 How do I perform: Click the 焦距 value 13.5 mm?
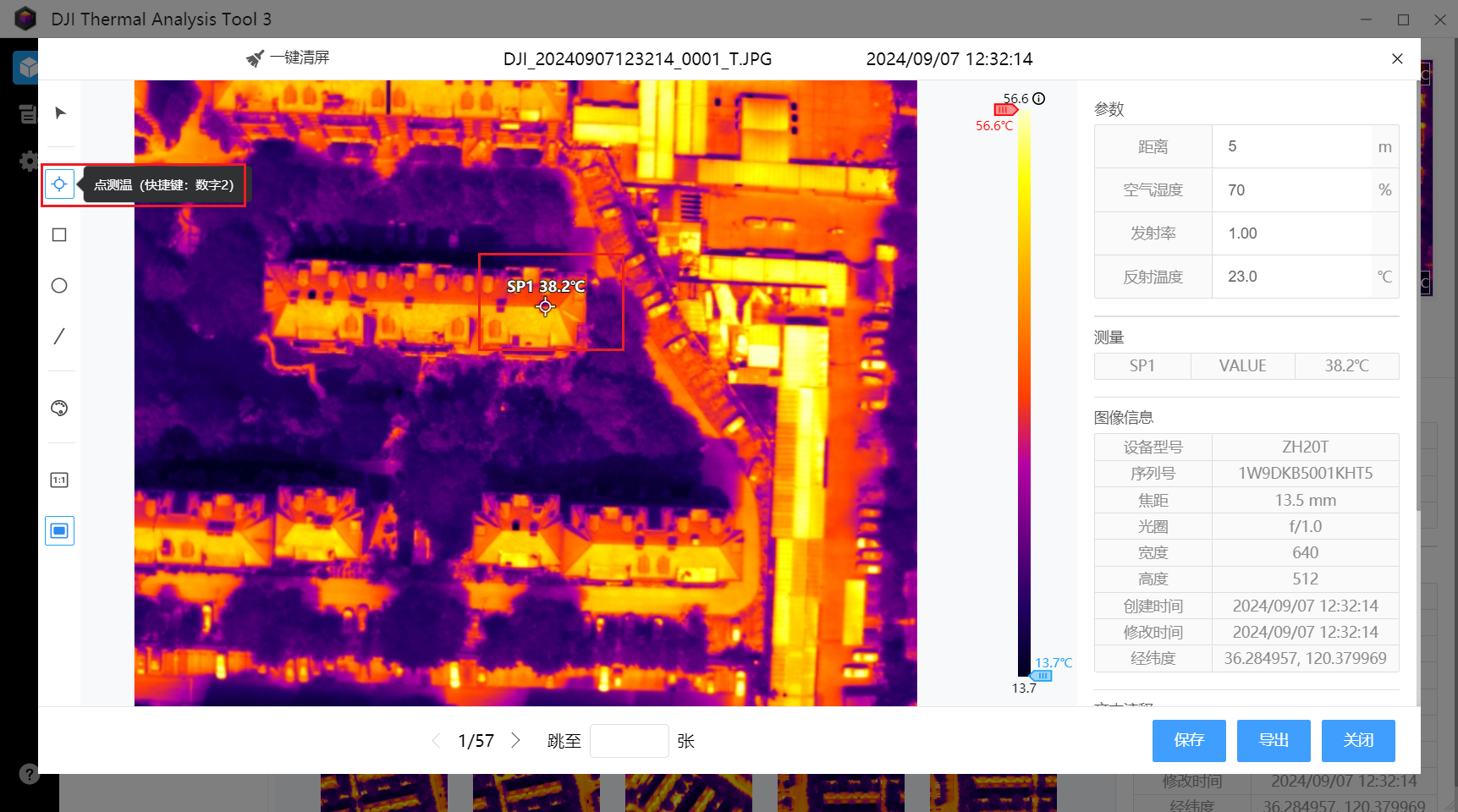pyautogui.click(x=1305, y=500)
